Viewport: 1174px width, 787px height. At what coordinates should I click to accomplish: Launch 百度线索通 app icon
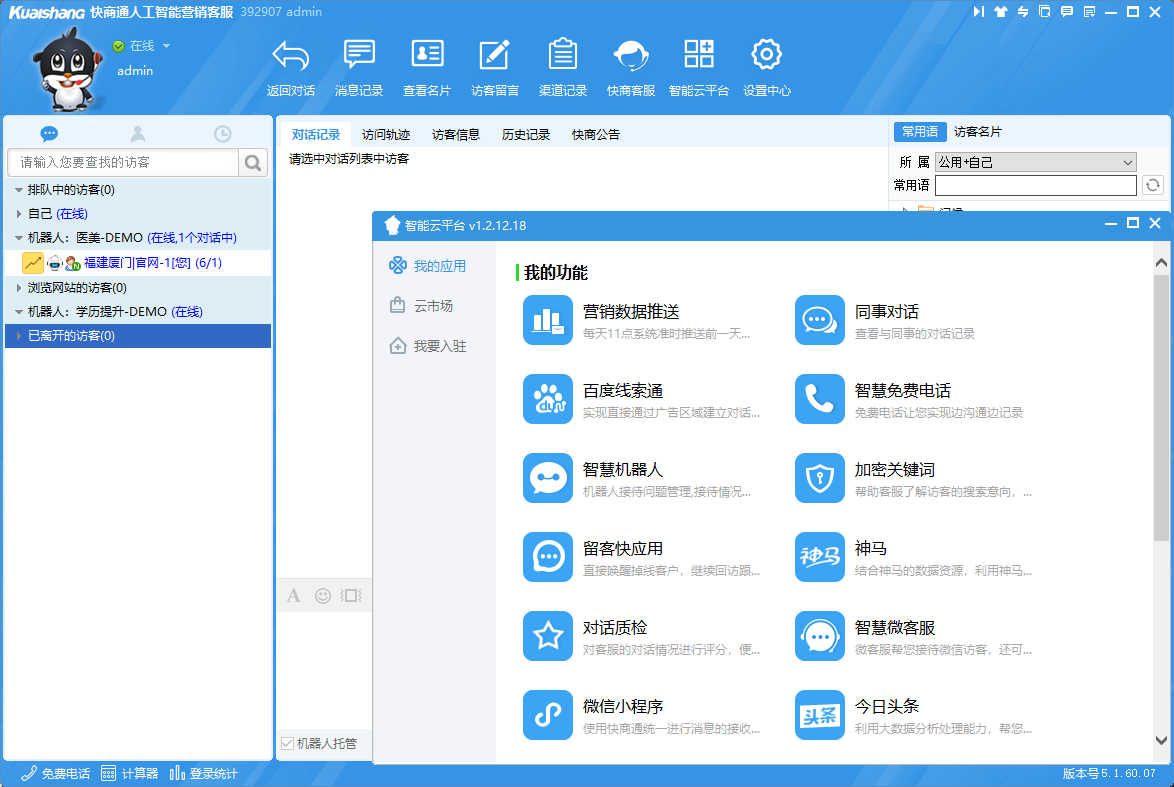click(x=548, y=399)
